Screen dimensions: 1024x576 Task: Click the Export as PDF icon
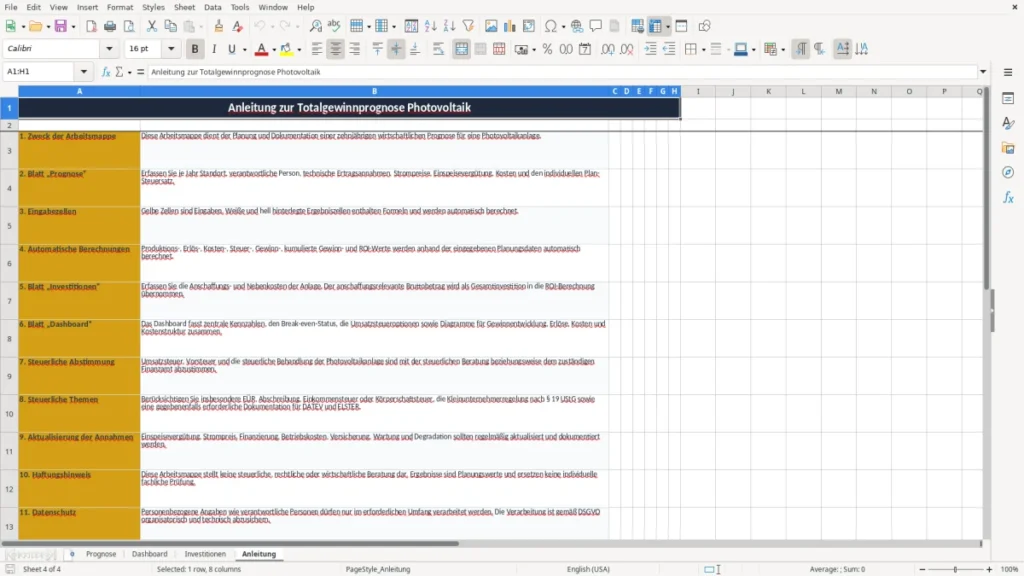click(x=91, y=26)
